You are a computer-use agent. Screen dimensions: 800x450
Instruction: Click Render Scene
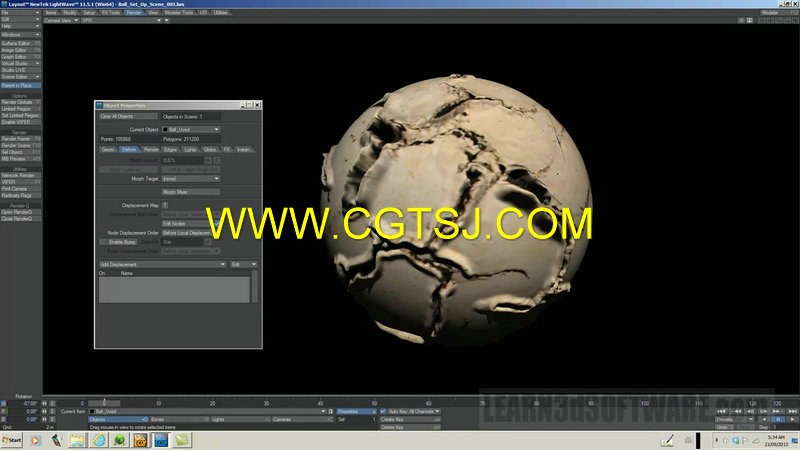click(20, 145)
